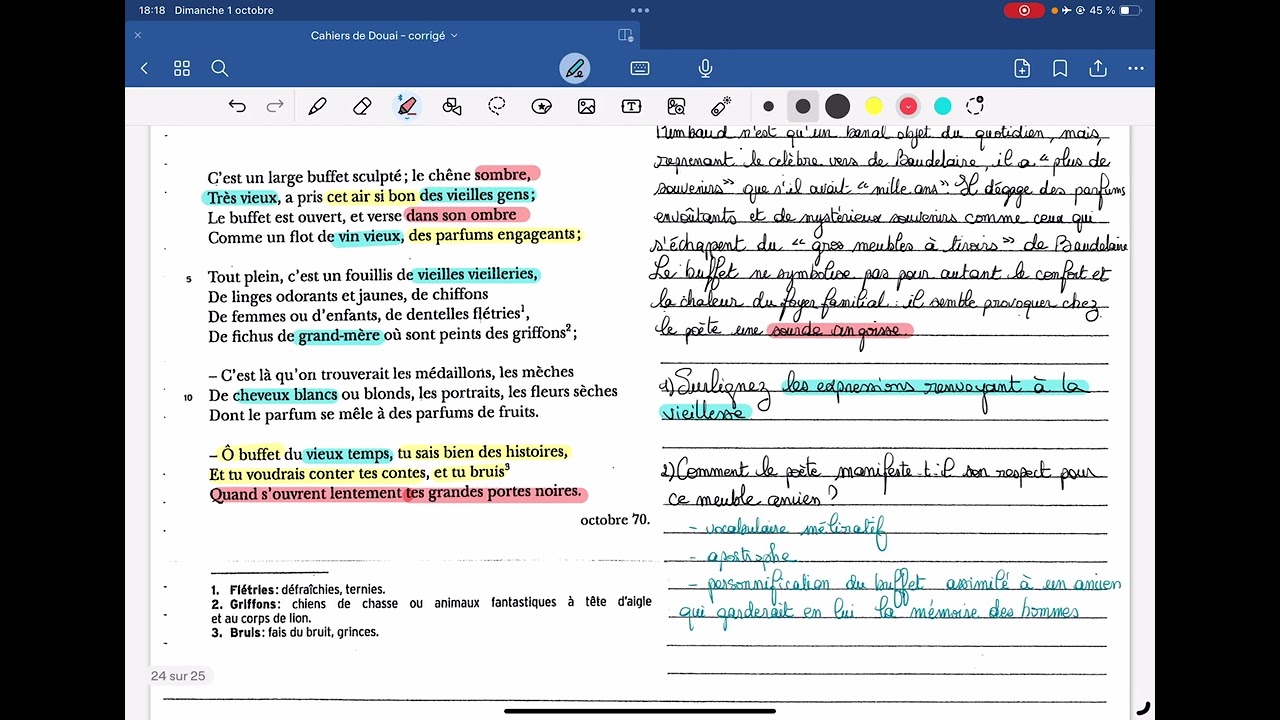Tap the phrase des parfums engageants
This screenshot has height=720, width=1280.
point(494,235)
